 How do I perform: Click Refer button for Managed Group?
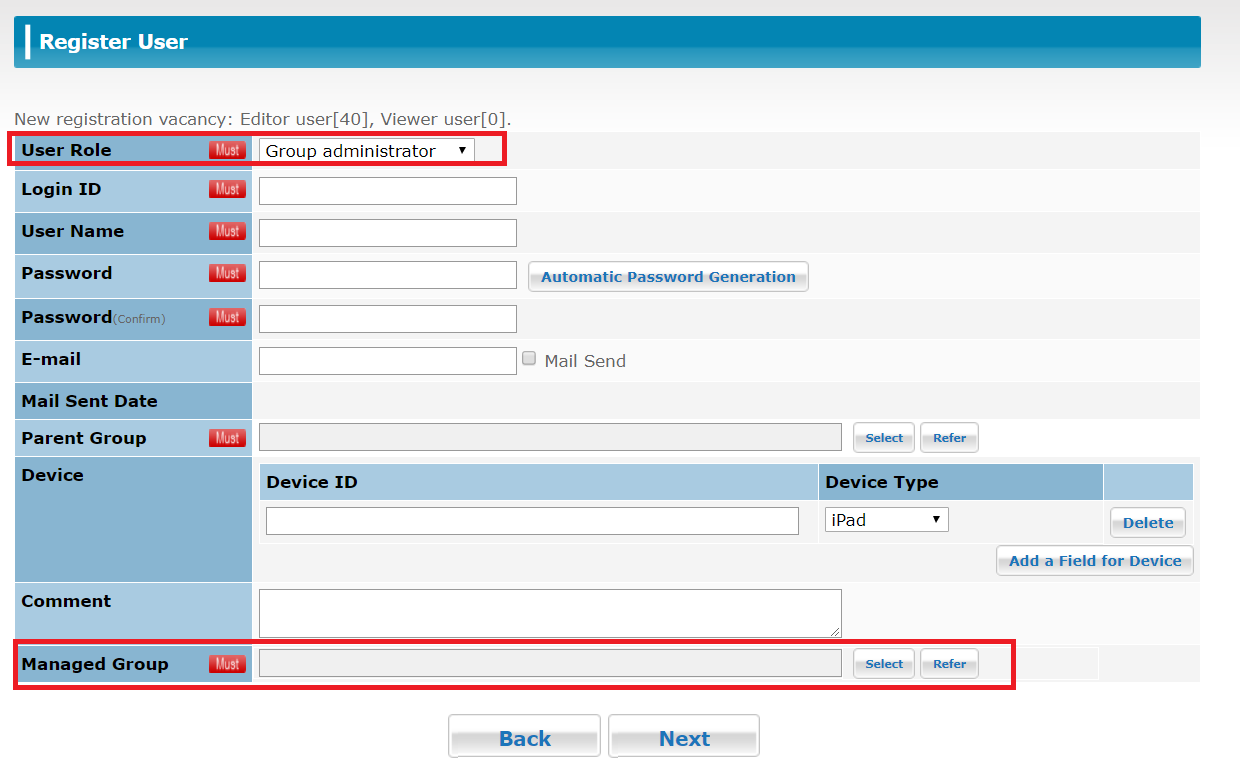(949, 664)
